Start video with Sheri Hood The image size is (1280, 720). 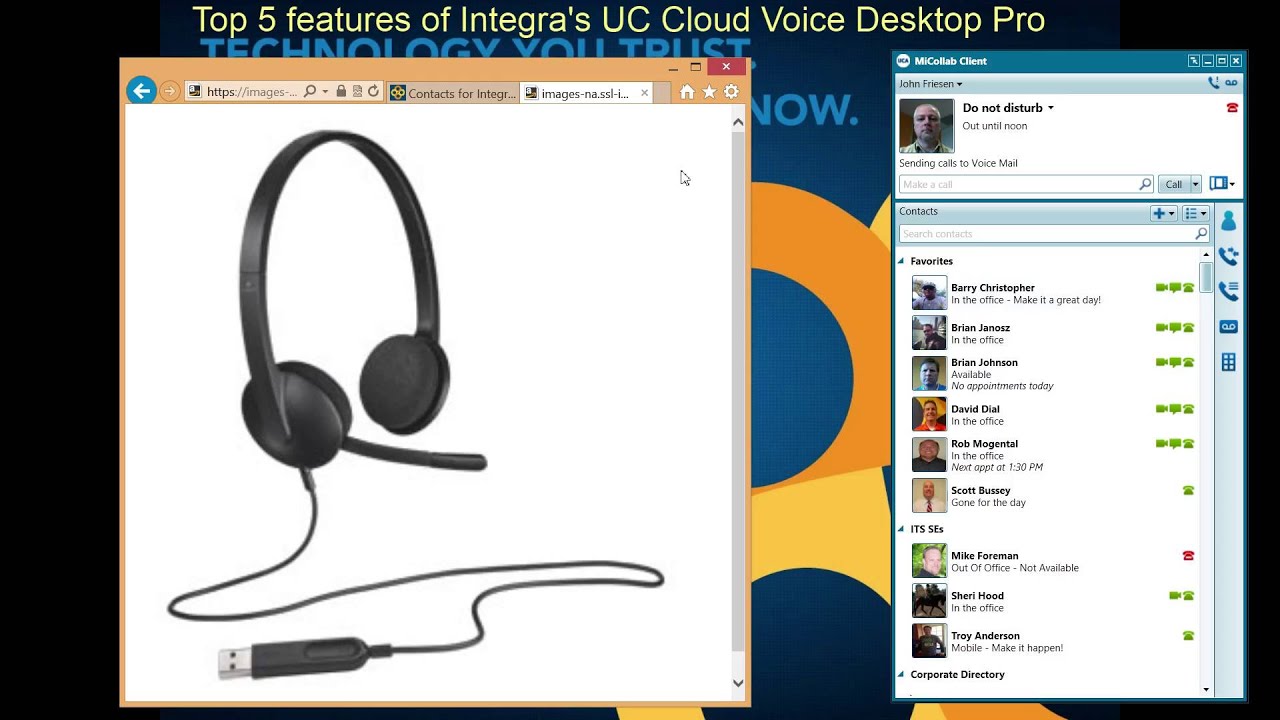point(1175,596)
